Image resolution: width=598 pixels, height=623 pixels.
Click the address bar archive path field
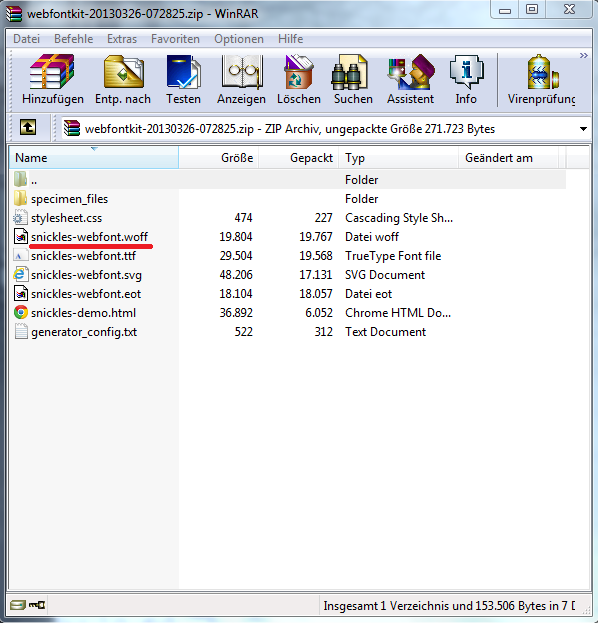tap(325, 129)
